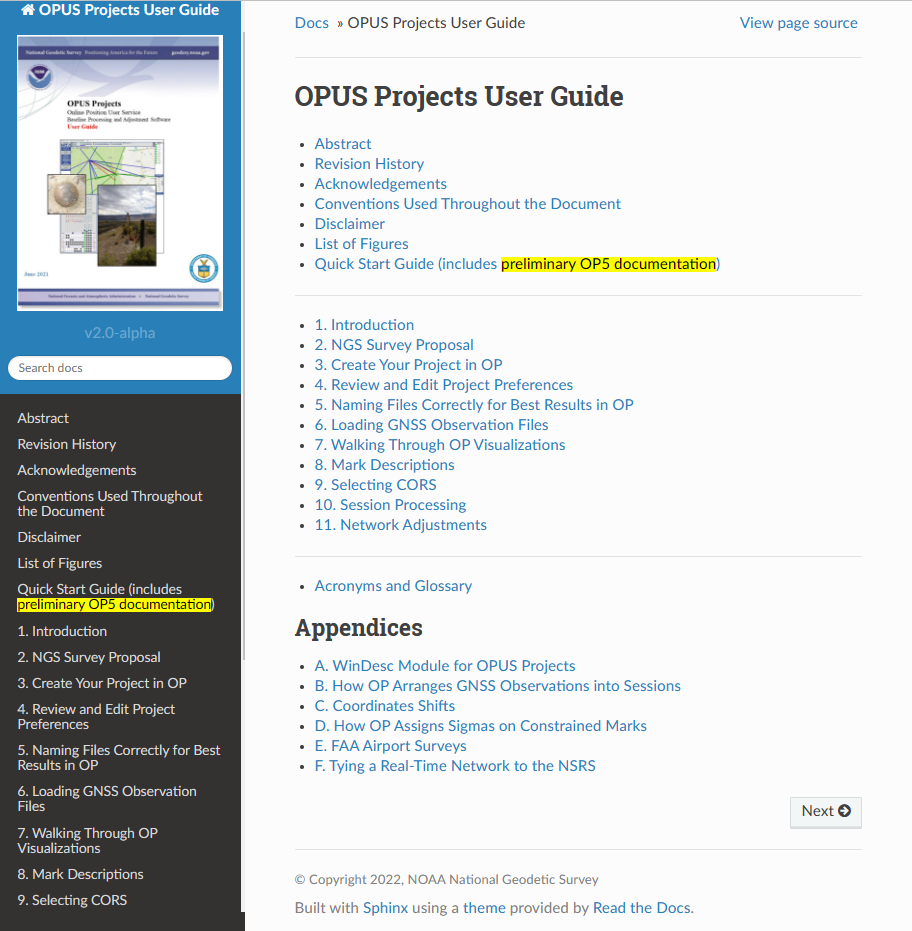Open Acknowledgements link in main contents
912x931 pixels.
(380, 184)
